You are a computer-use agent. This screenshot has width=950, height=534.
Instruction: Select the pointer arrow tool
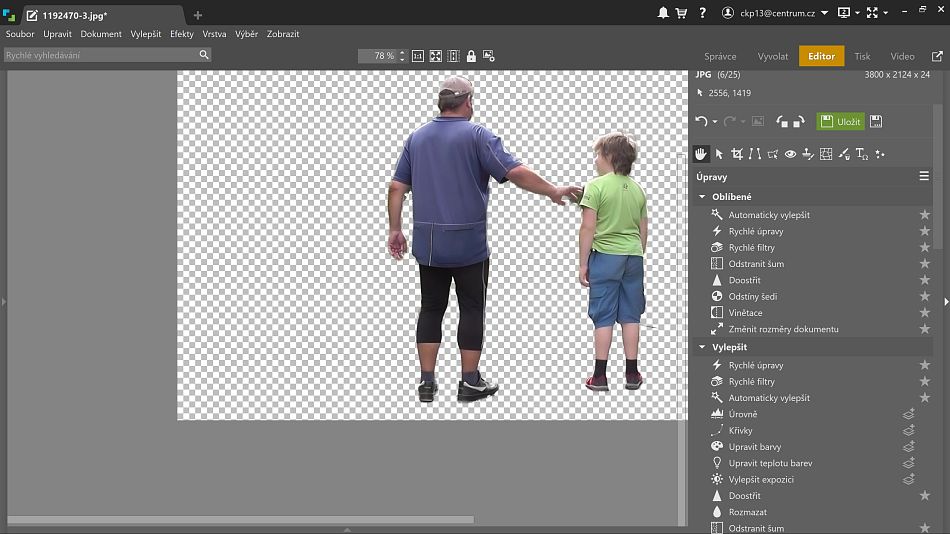(719, 154)
